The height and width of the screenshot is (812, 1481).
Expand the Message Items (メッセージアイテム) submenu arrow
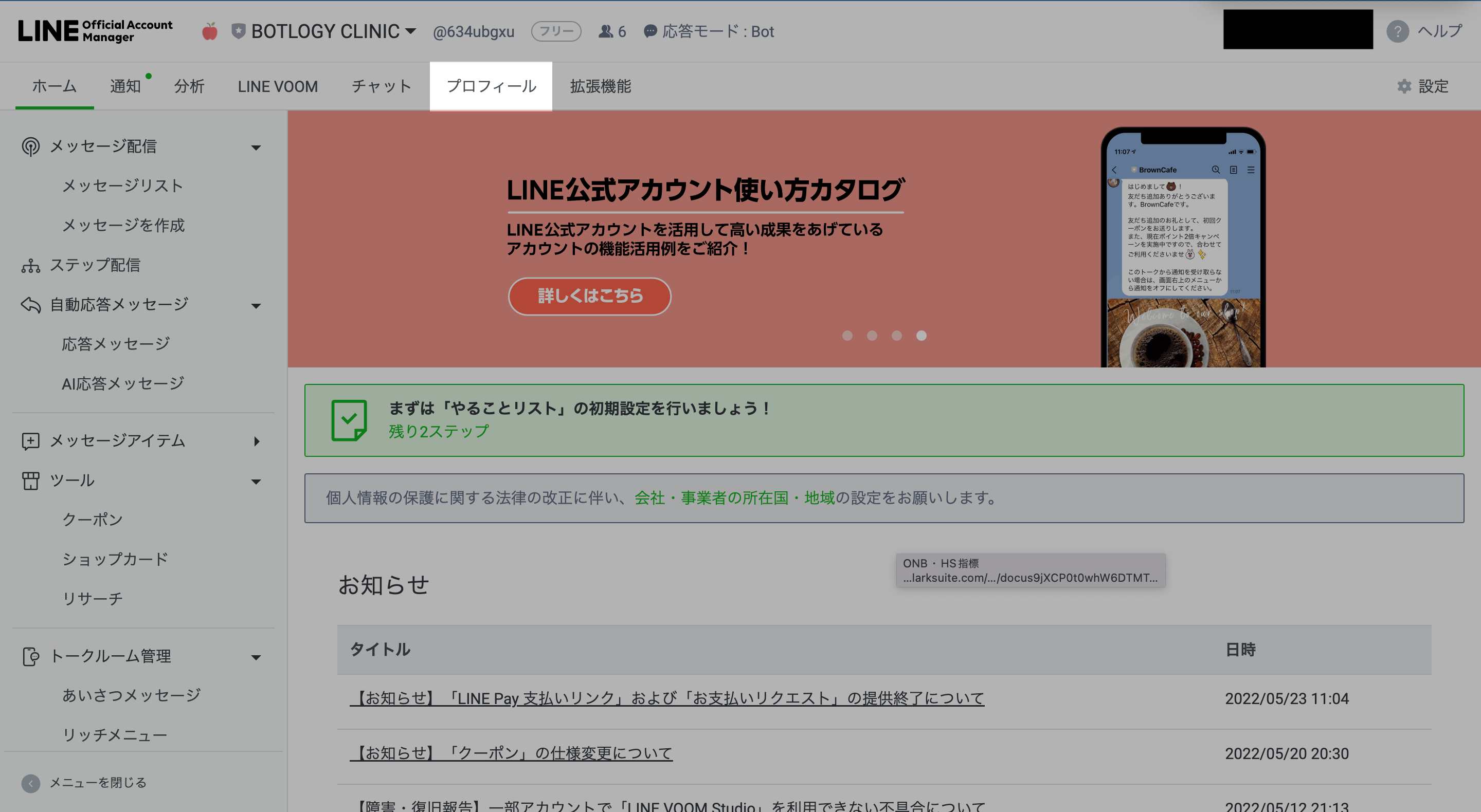257,441
